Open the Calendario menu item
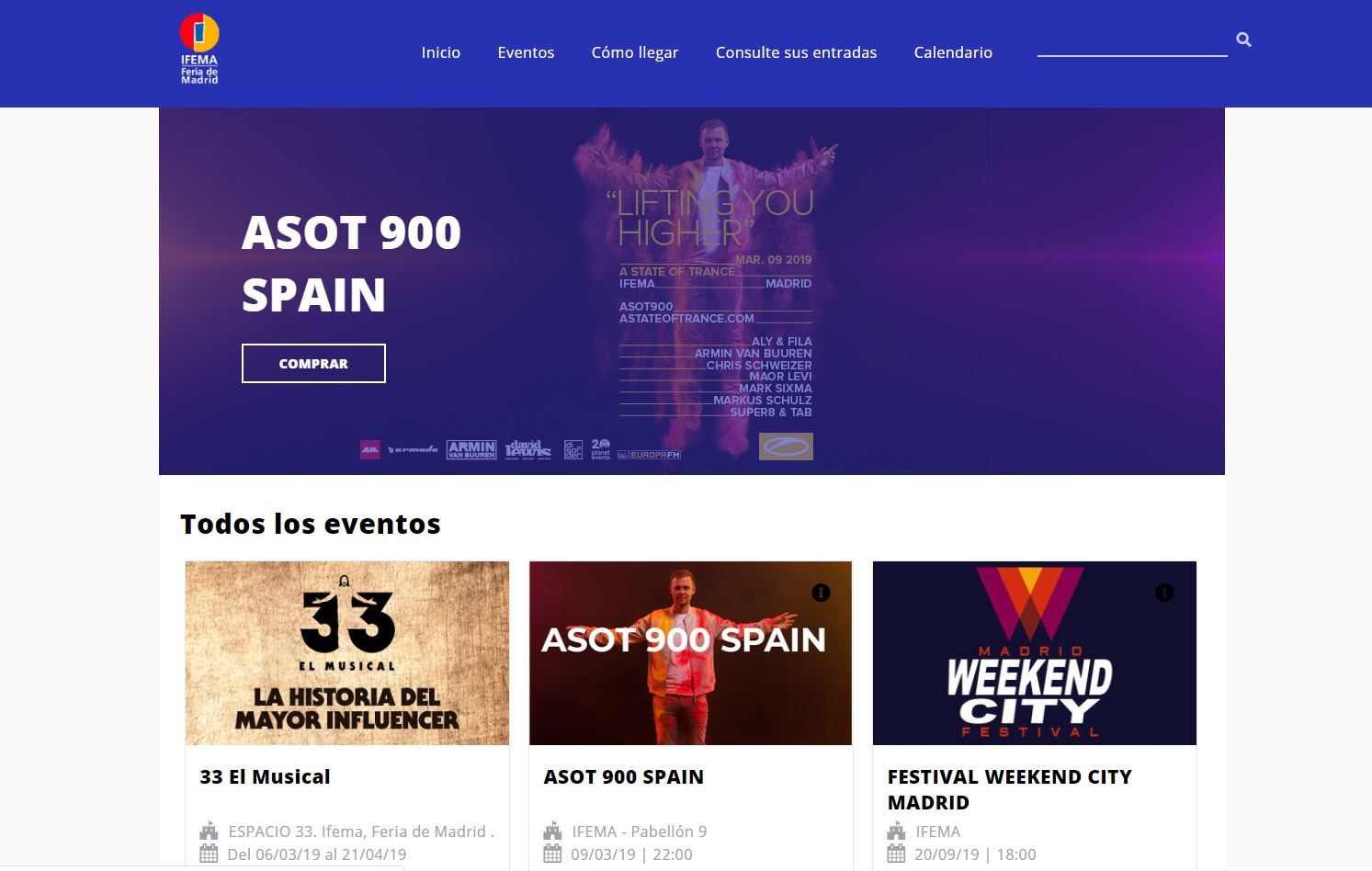1372x871 pixels. [x=953, y=52]
